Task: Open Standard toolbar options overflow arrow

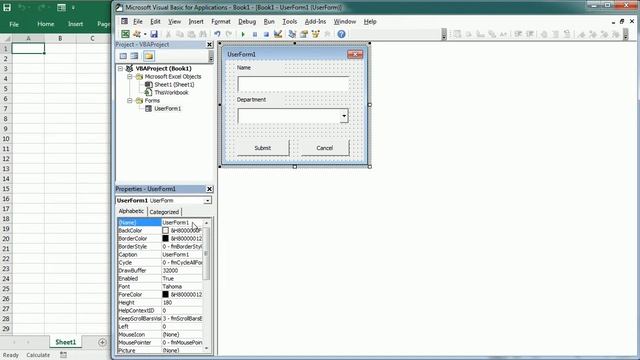Action: pyautogui.click(x=444, y=35)
